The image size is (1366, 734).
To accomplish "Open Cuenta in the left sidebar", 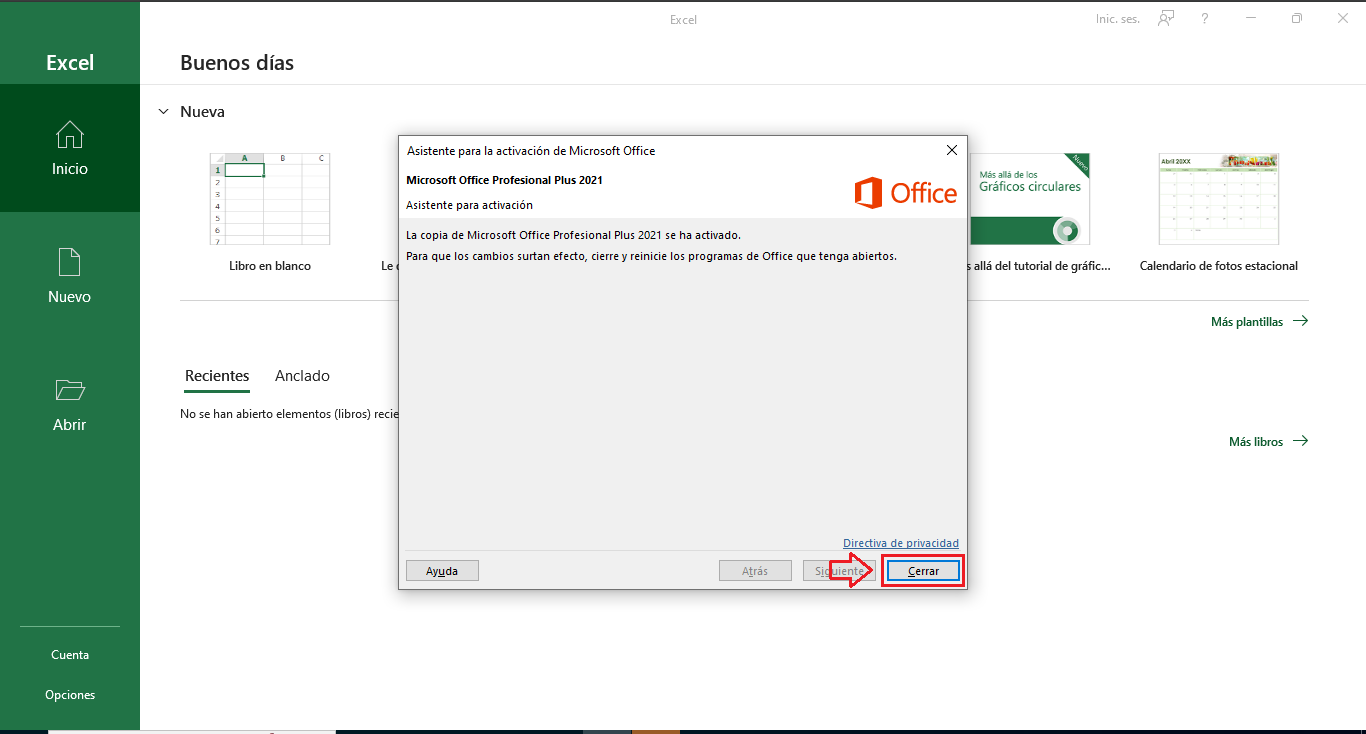I will pyautogui.click(x=70, y=655).
